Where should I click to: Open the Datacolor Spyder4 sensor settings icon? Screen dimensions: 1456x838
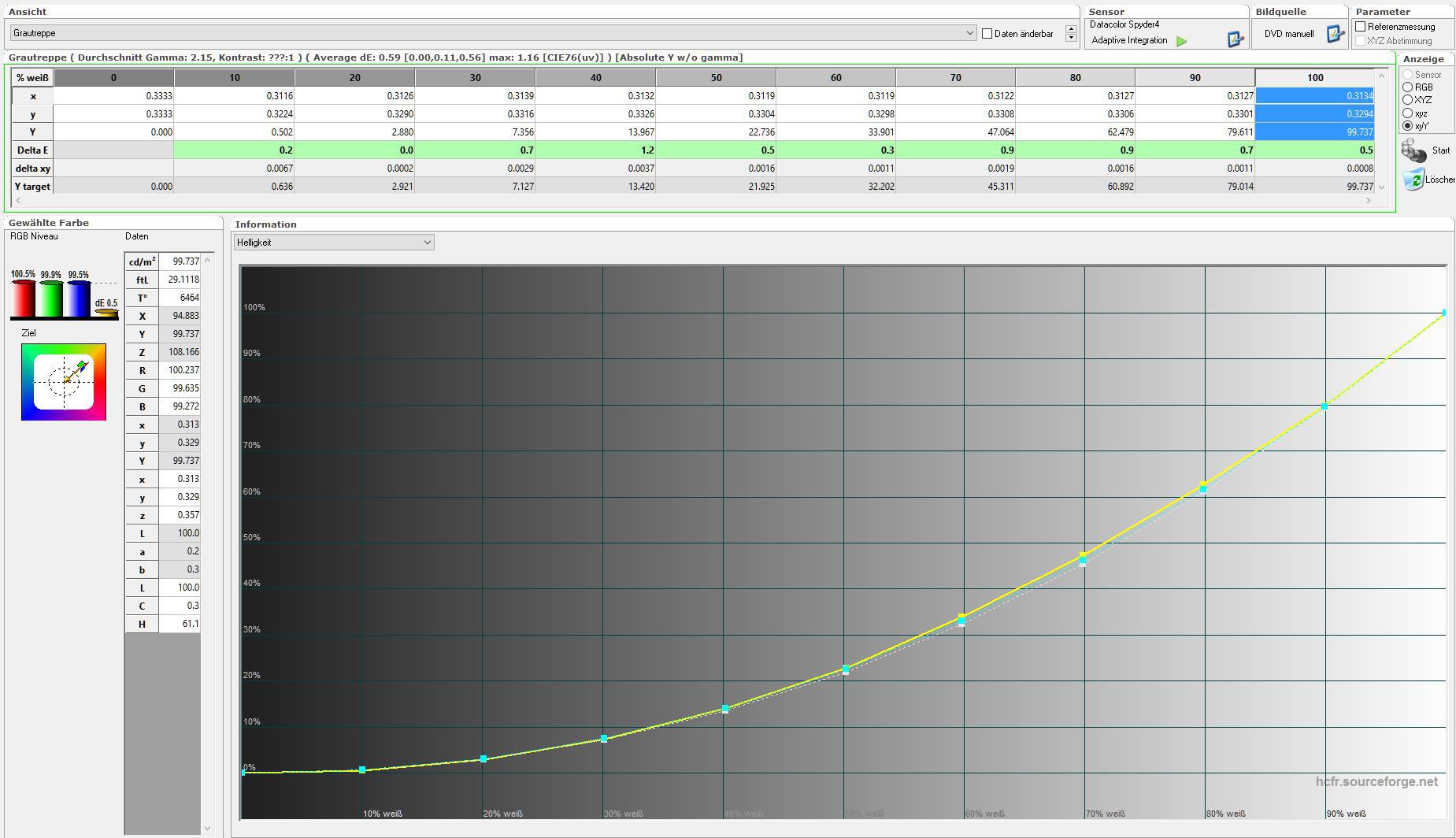(x=1235, y=39)
